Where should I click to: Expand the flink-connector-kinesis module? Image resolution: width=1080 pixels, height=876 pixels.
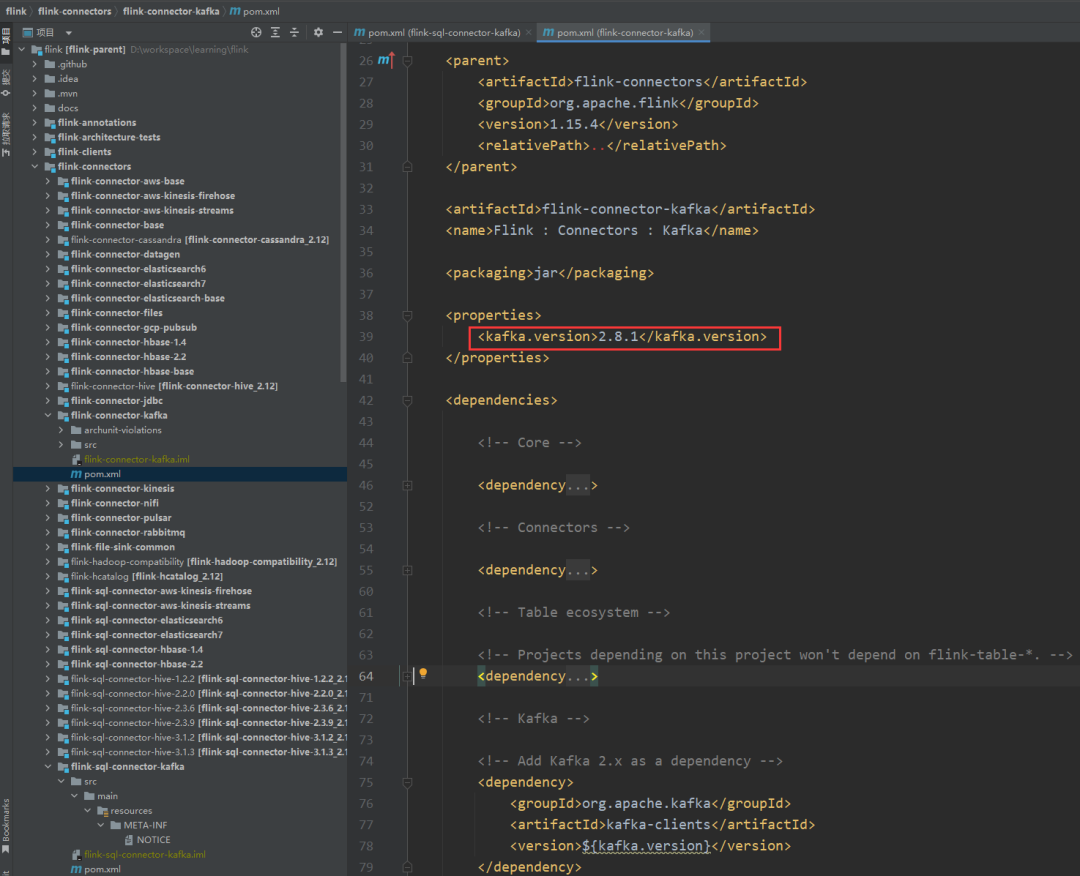[x=49, y=489]
